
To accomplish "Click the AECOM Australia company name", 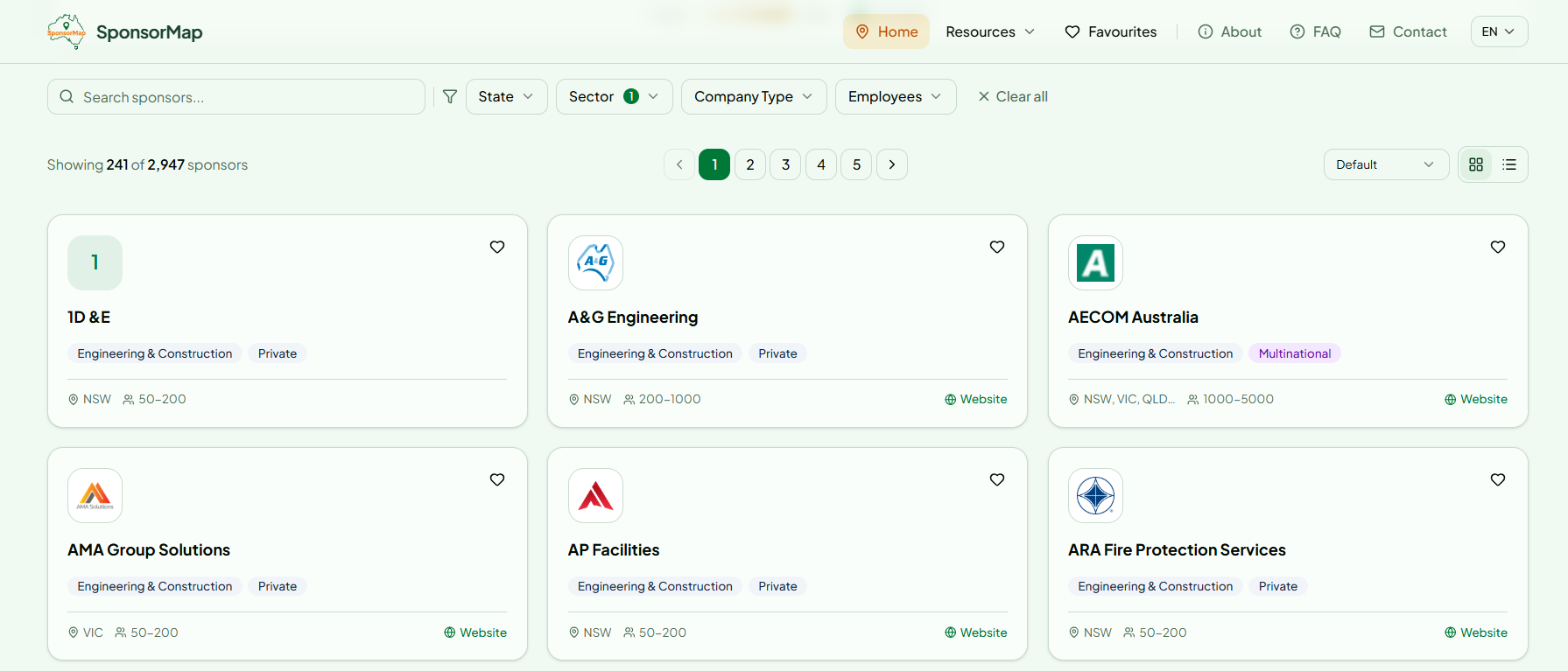I will click(1133, 317).
